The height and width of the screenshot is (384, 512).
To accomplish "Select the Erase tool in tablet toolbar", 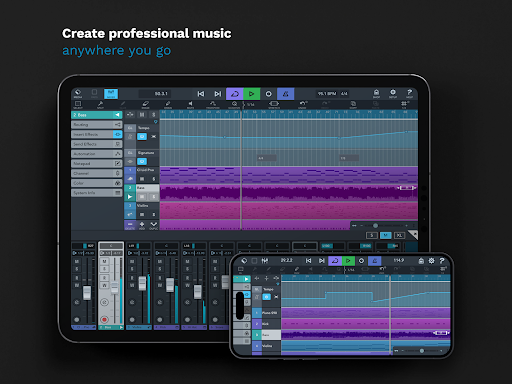I will (146, 105).
